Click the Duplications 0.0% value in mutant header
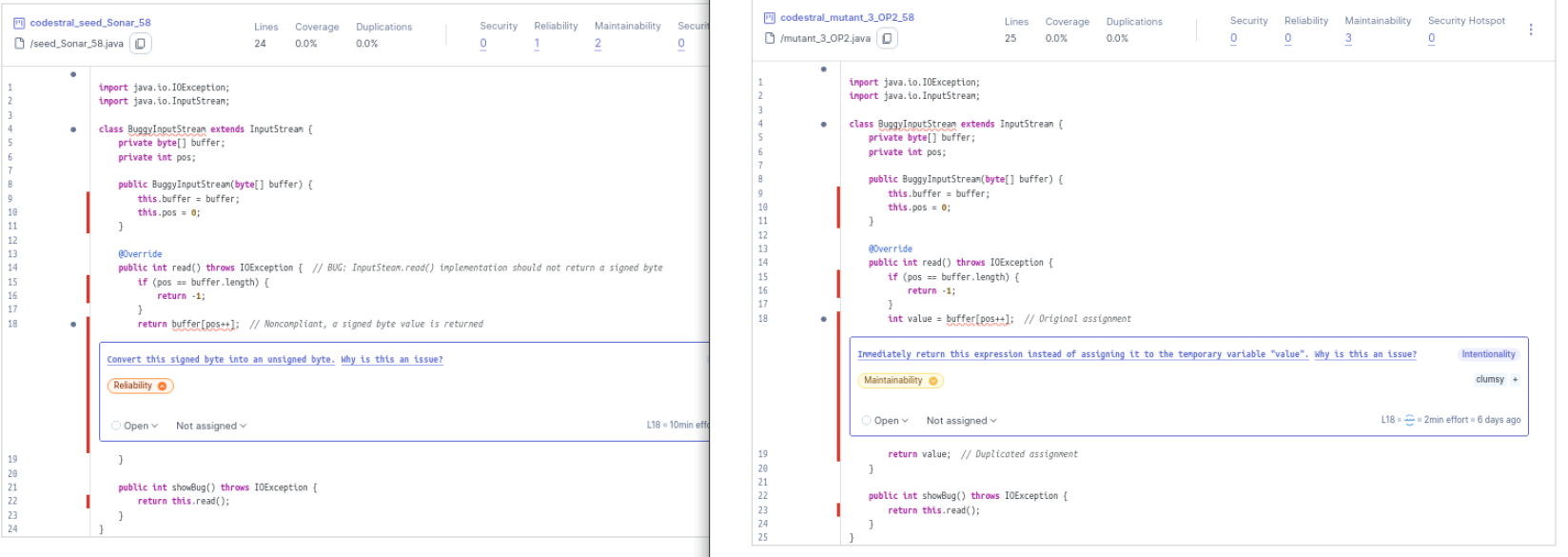The height and width of the screenshot is (557, 1568). coord(1117,39)
